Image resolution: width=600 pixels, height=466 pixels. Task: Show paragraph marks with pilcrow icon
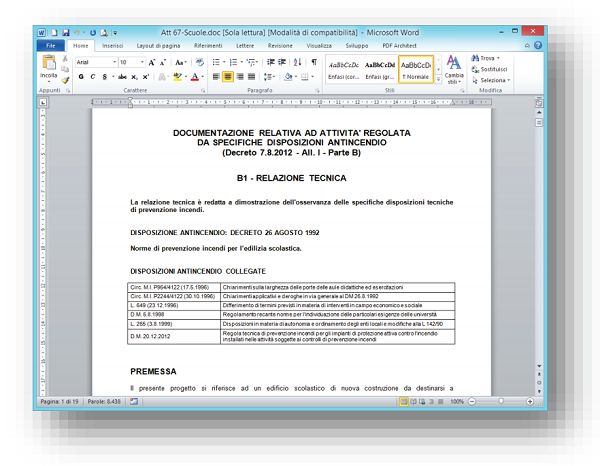point(313,61)
